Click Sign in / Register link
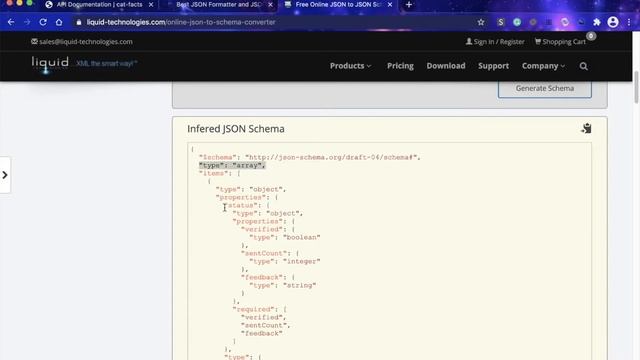640x360 pixels. click(495, 42)
